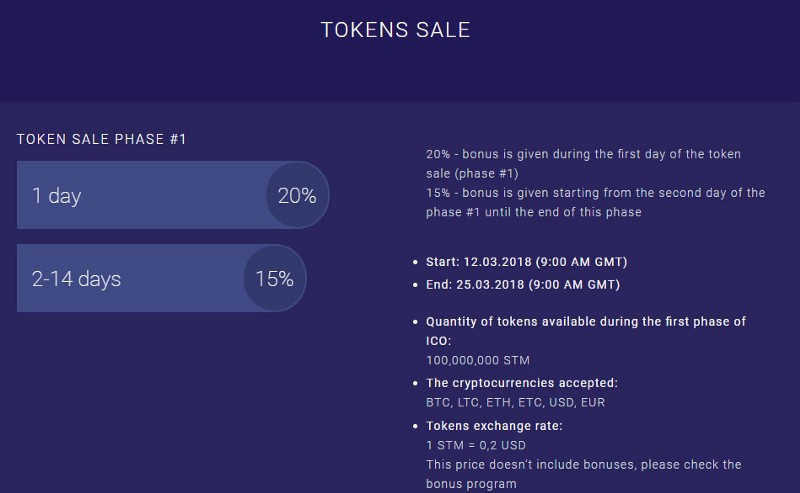800x493 pixels.
Task: Click the Tokens exchange rate bullet point
Action: (415, 426)
